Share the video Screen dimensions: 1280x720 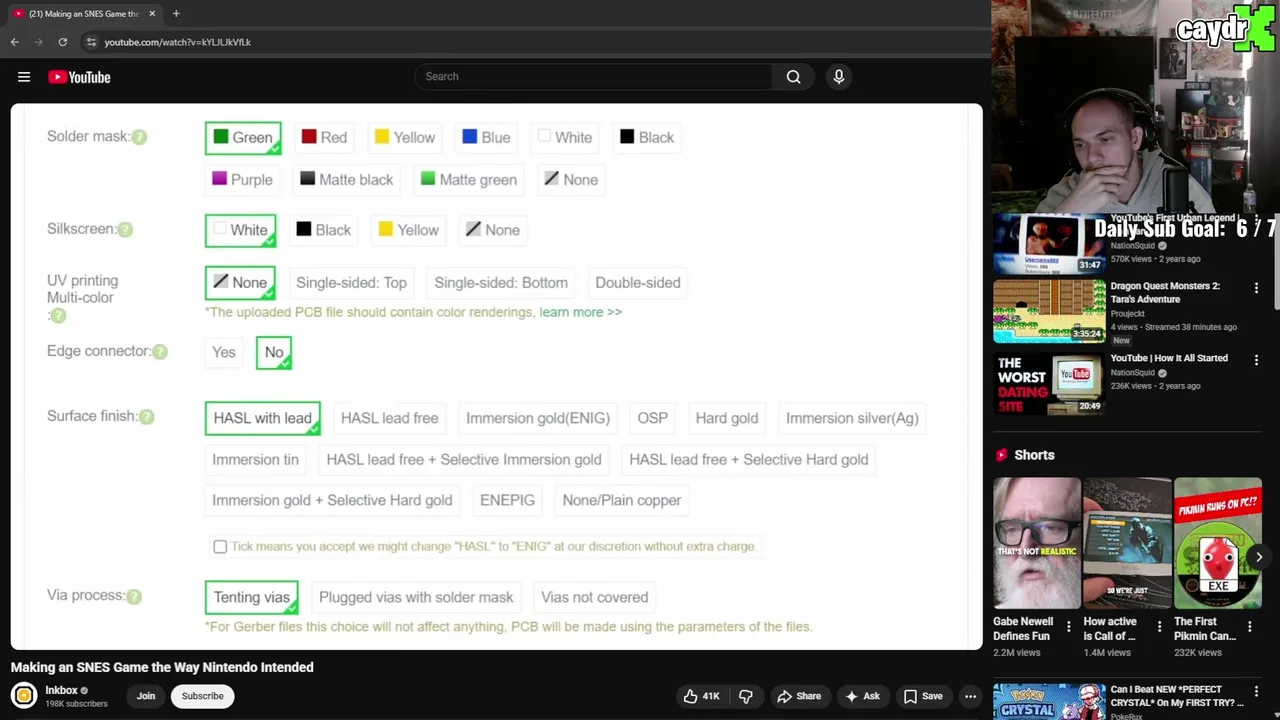pos(799,696)
